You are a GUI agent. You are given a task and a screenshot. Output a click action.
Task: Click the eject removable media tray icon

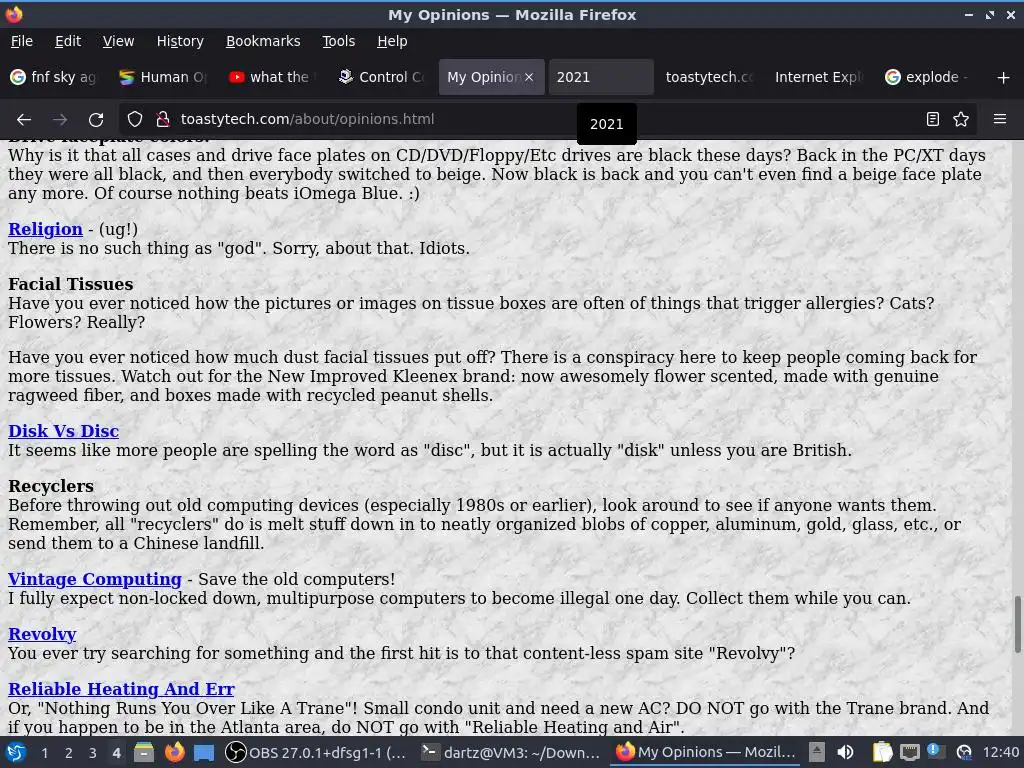(816, 752)
